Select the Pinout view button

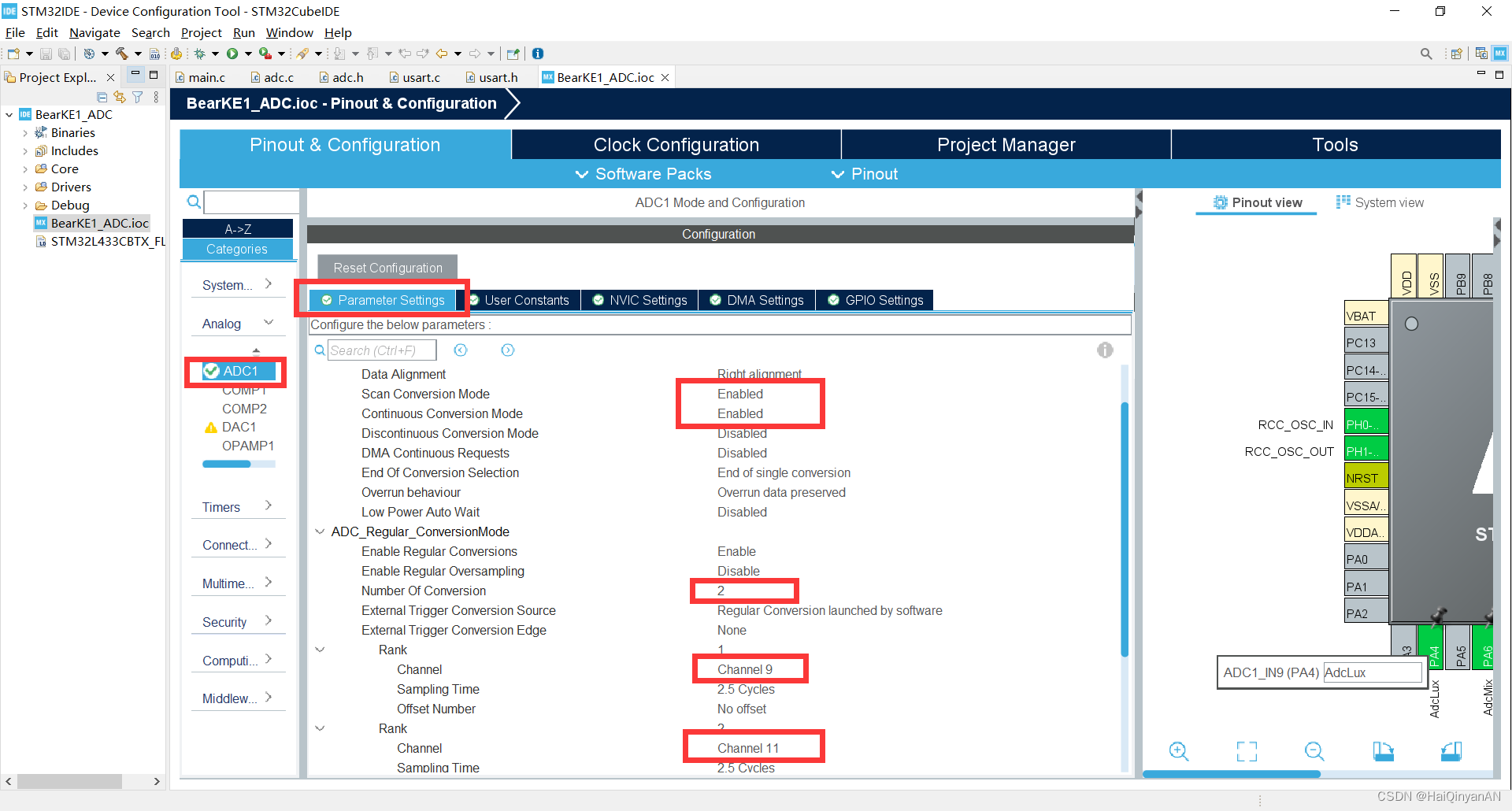1258,202
